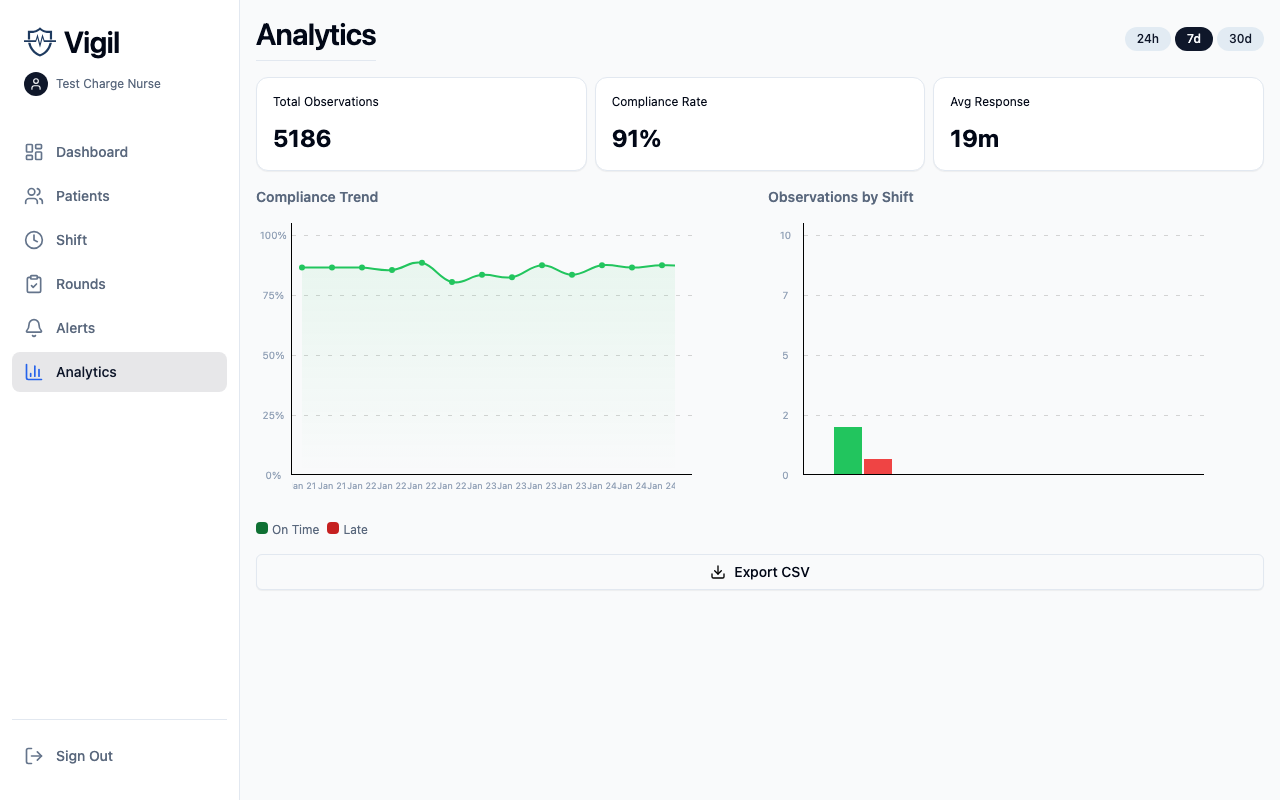Click the green On Time bar
This screenshot has width=1280, height=800.
pyautogui.click(x=847, y=449)
